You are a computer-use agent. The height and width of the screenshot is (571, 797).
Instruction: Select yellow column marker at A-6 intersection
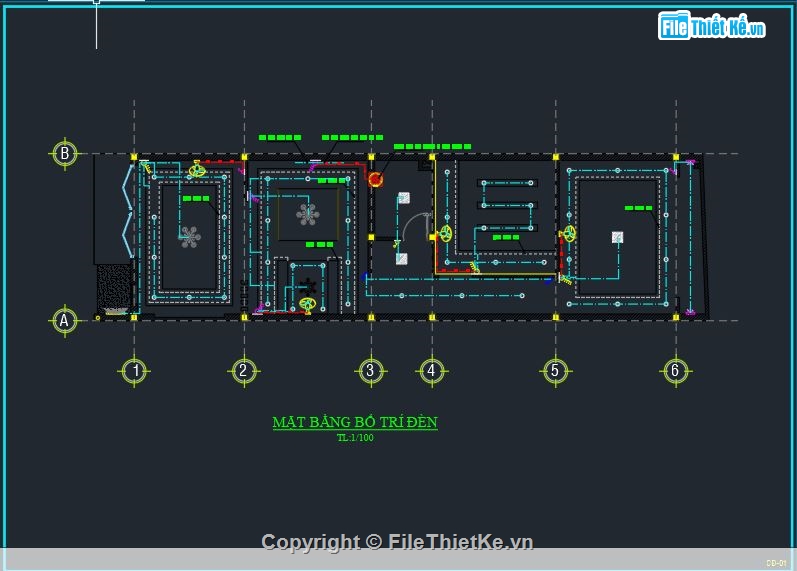click(x=676, y=317)
